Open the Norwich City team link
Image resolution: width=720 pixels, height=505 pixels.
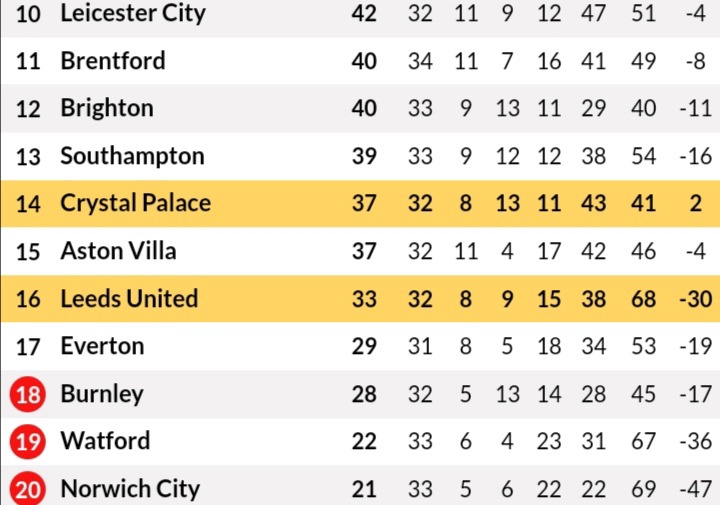pyautogui.click(x=130, y=489)
